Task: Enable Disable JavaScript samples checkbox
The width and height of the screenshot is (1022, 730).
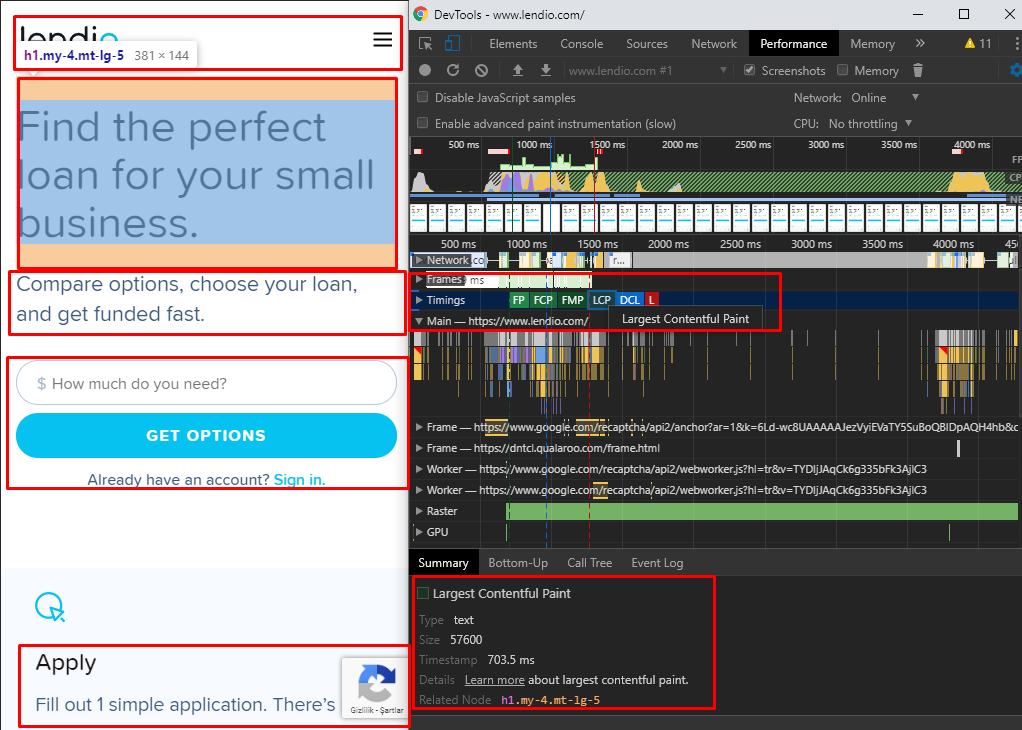Action: (x=423, y=98)
